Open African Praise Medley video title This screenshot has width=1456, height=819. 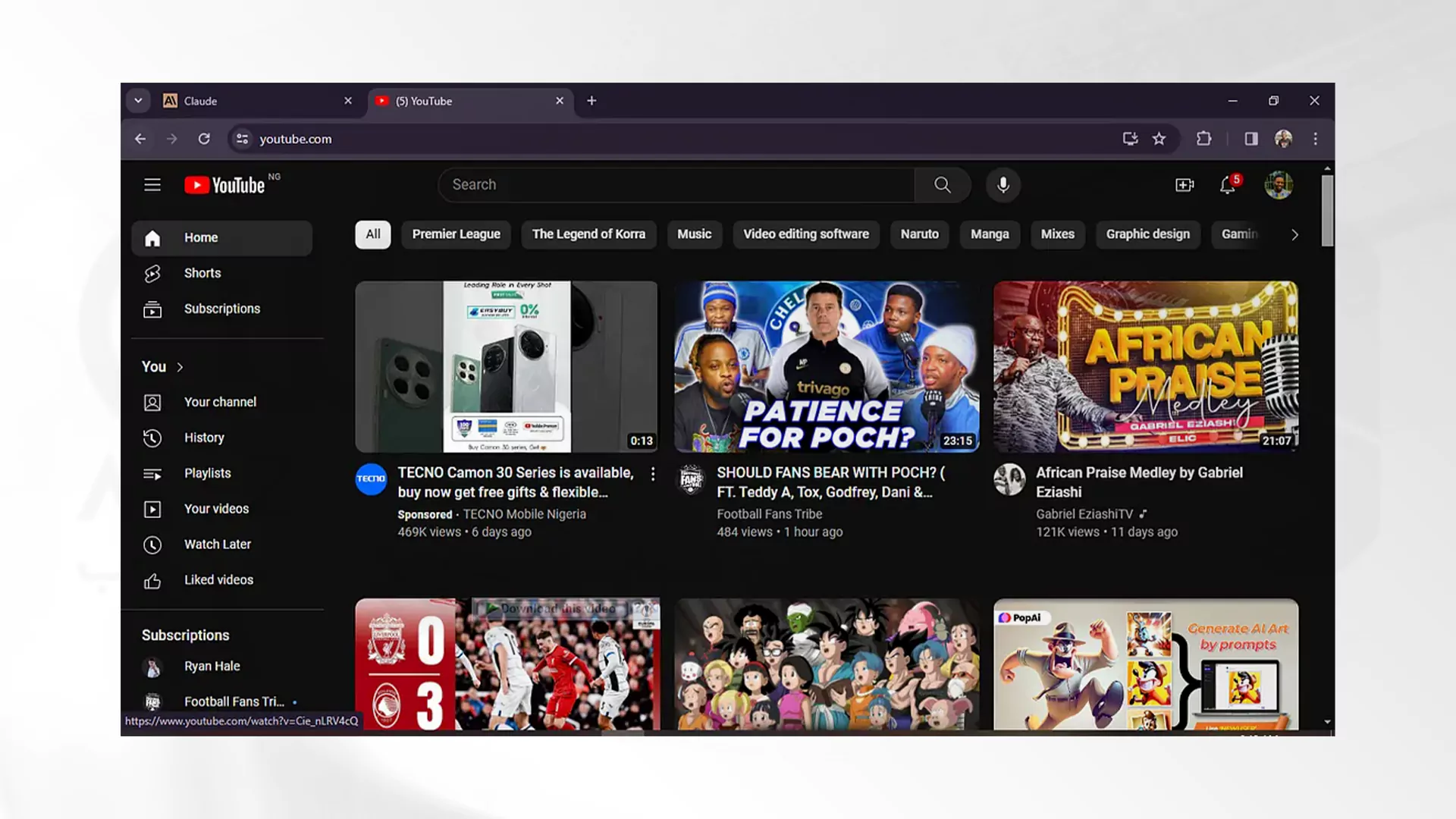tap(1140, 482)
